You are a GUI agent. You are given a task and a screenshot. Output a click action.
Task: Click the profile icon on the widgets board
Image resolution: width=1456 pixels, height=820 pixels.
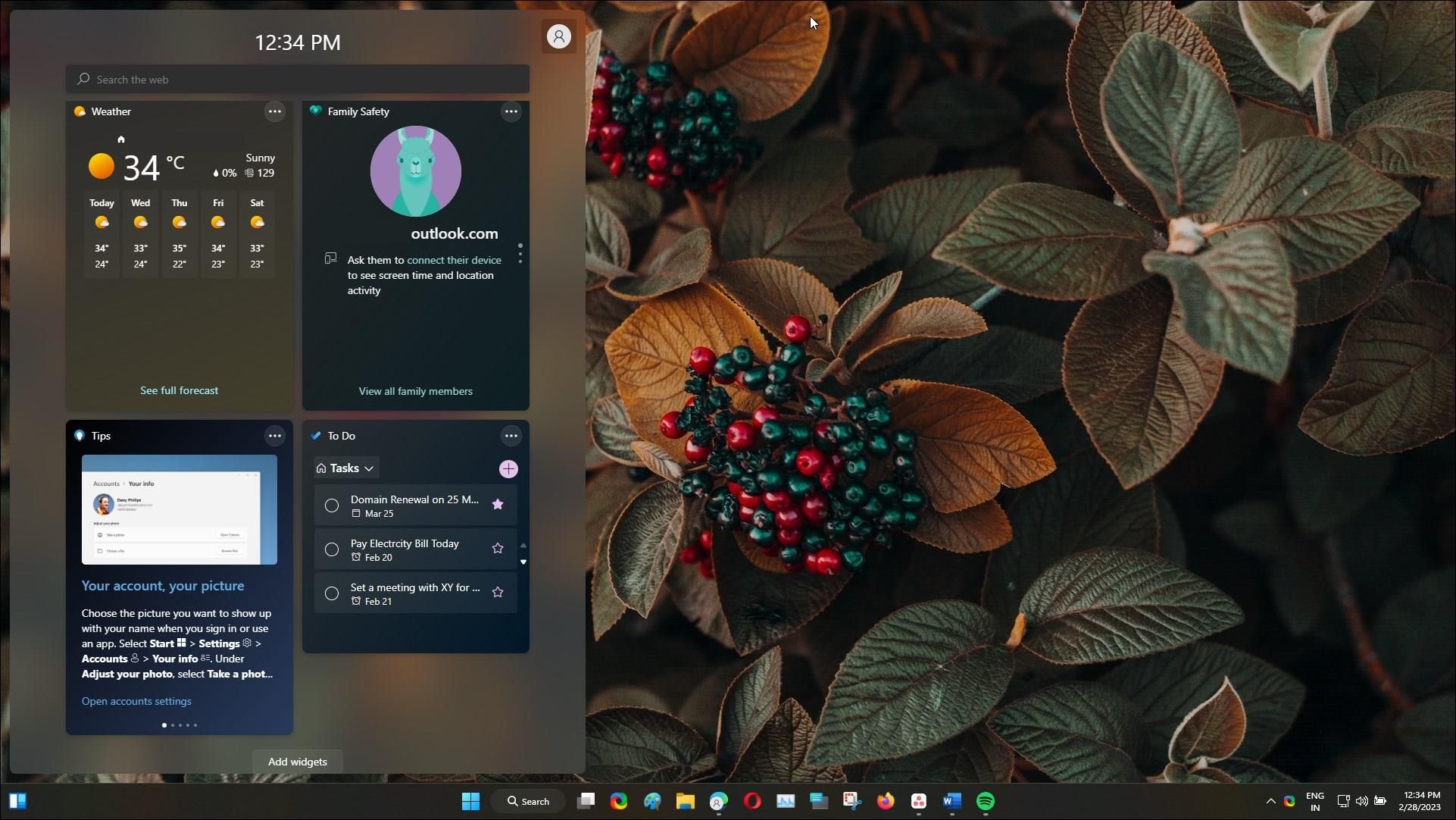558,36
